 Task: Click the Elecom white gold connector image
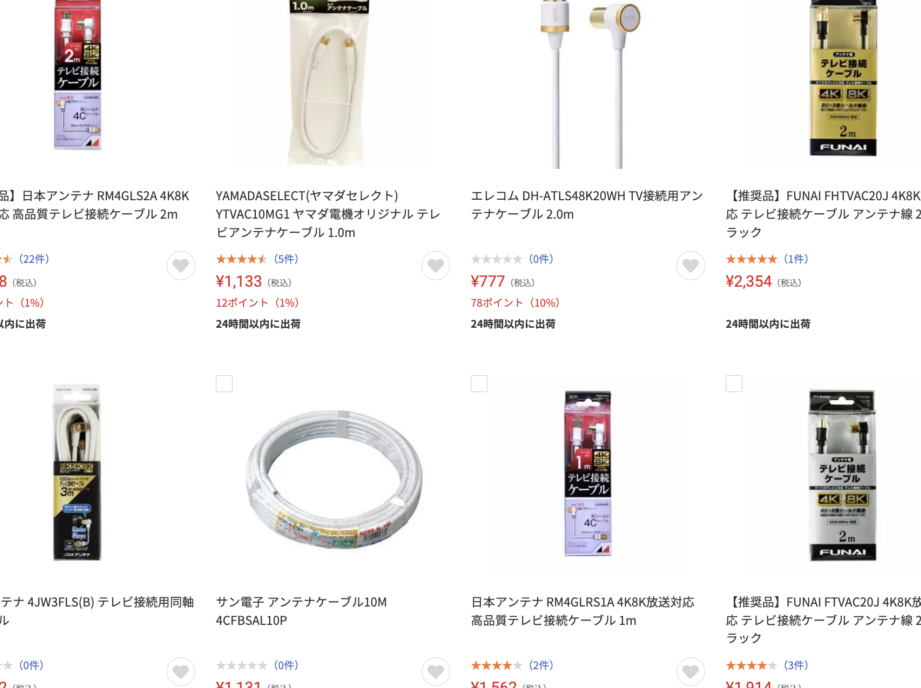point(587,84)
